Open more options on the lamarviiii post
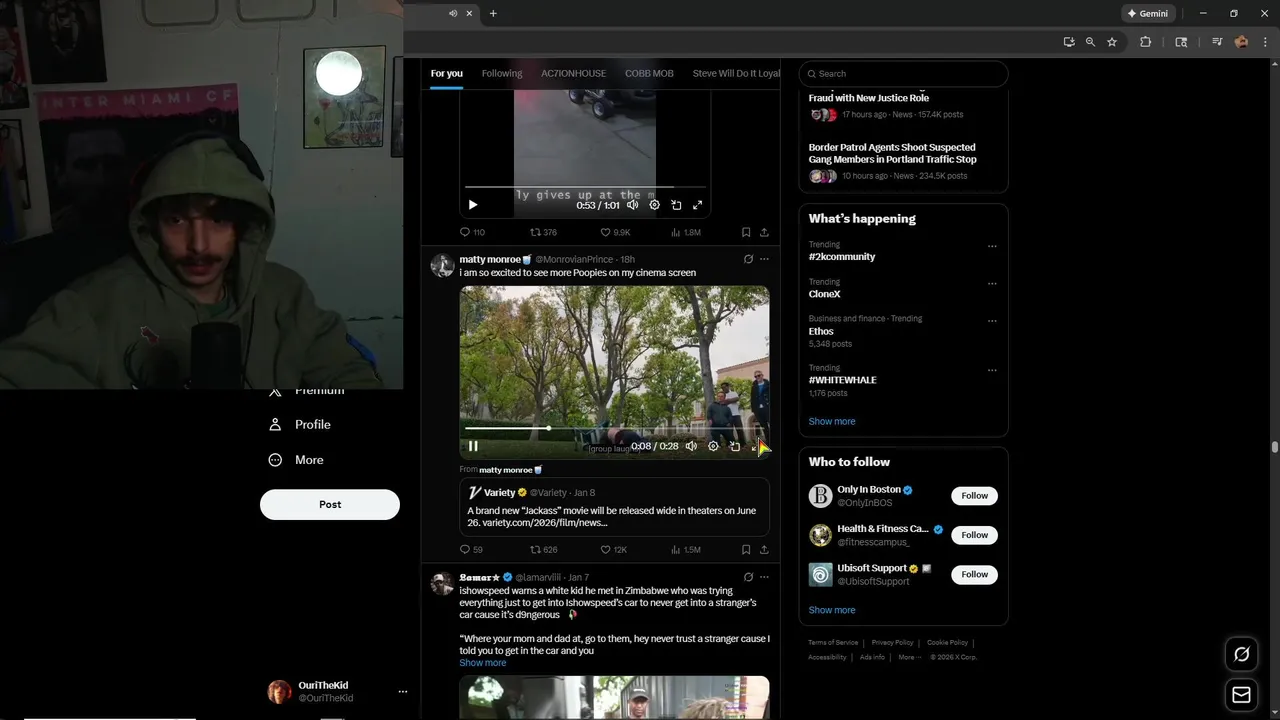The width and height of the screenshot is (1280, 720). tap(764, 577)
